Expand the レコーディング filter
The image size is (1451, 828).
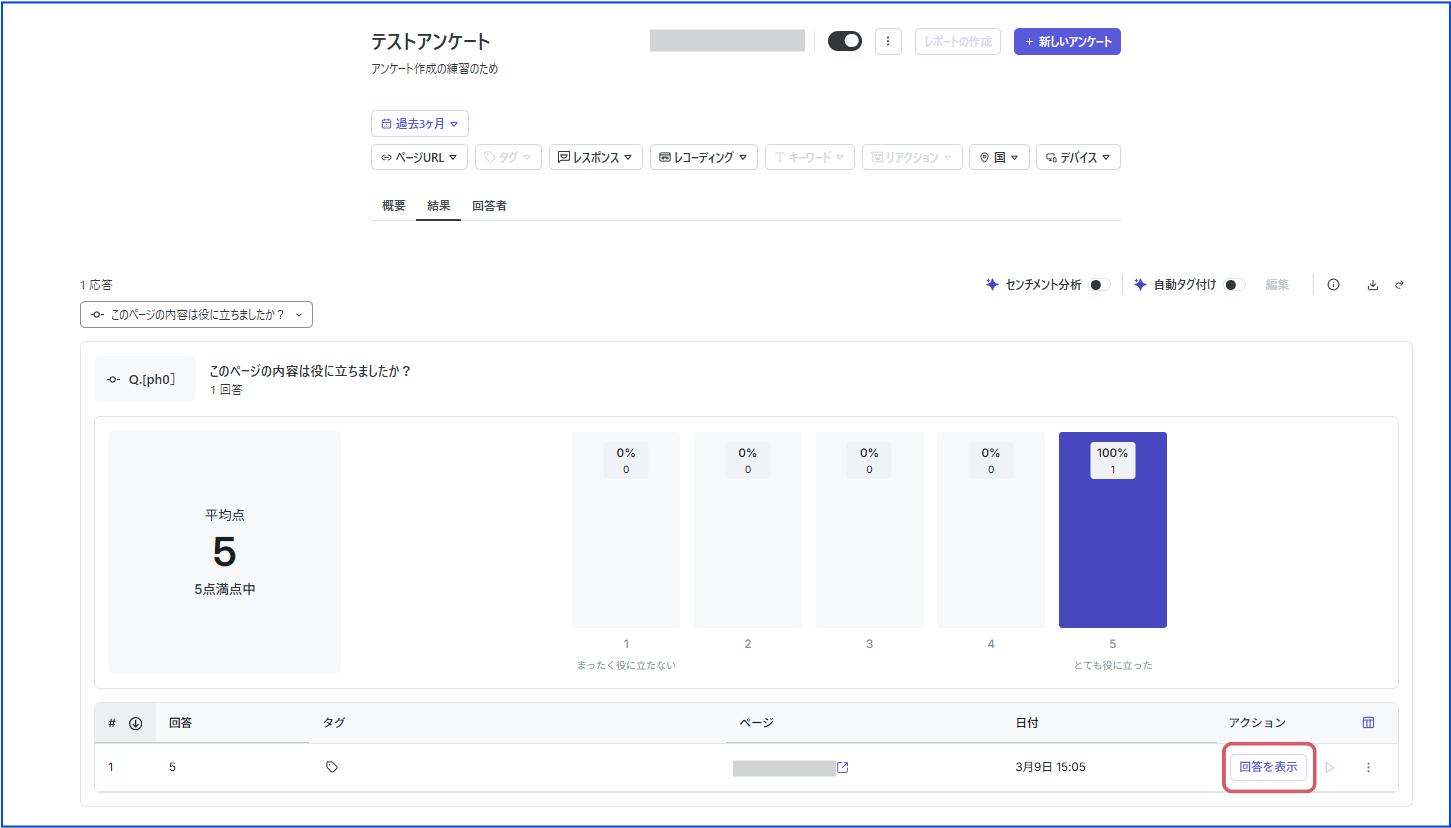click(x=704, y=157)
